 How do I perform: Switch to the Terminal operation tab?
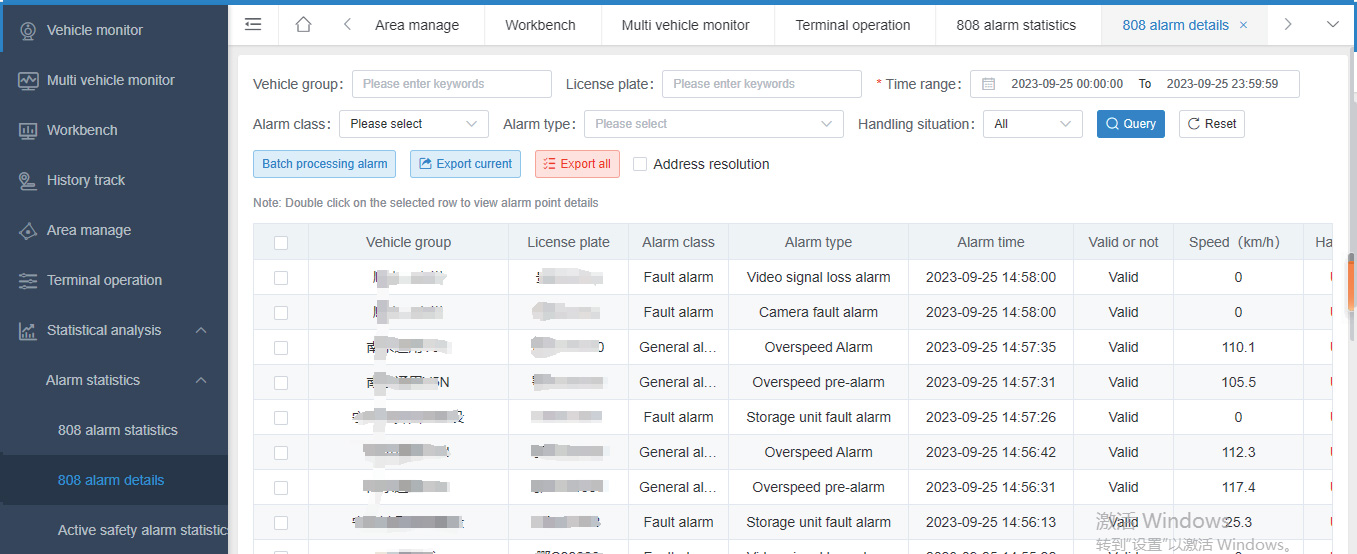[x=853, y=25]
